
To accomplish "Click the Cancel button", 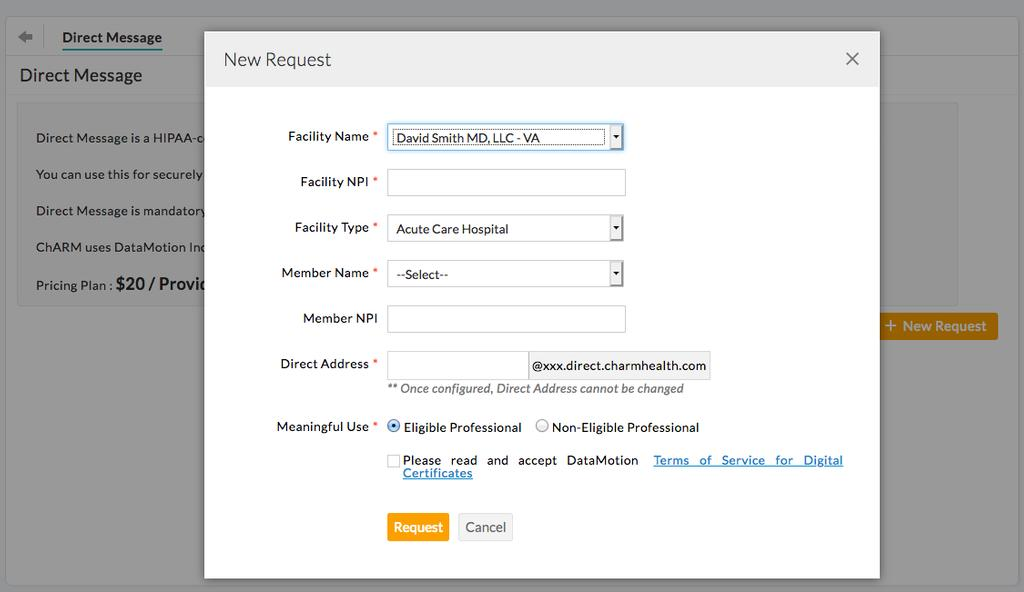I will (x=485, y=527).
